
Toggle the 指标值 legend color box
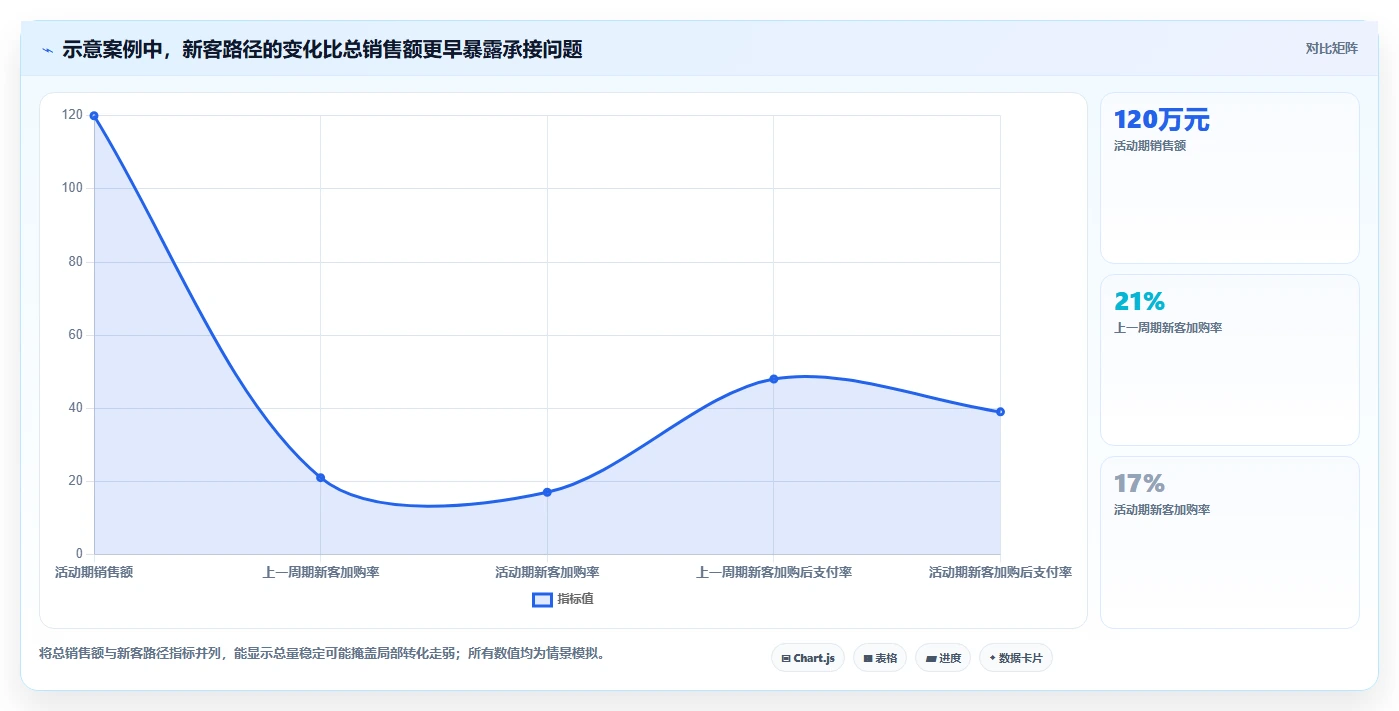(542, 599)
